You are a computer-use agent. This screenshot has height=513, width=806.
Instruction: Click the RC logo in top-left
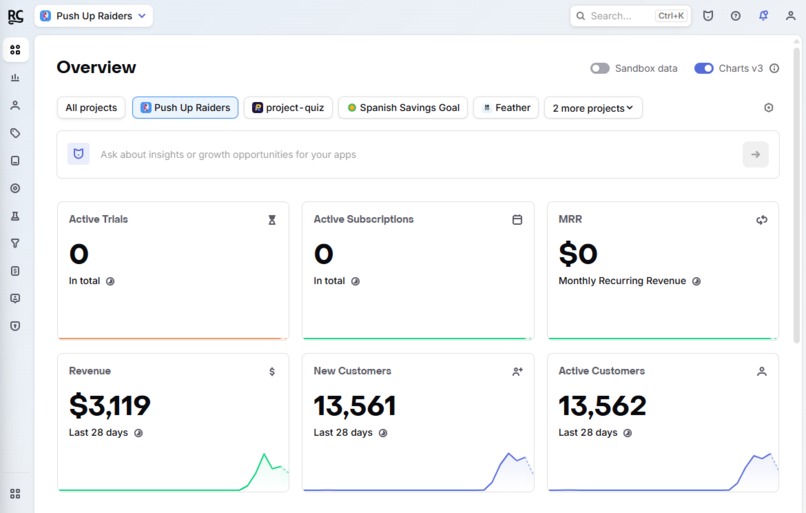[x=15, y=16]
